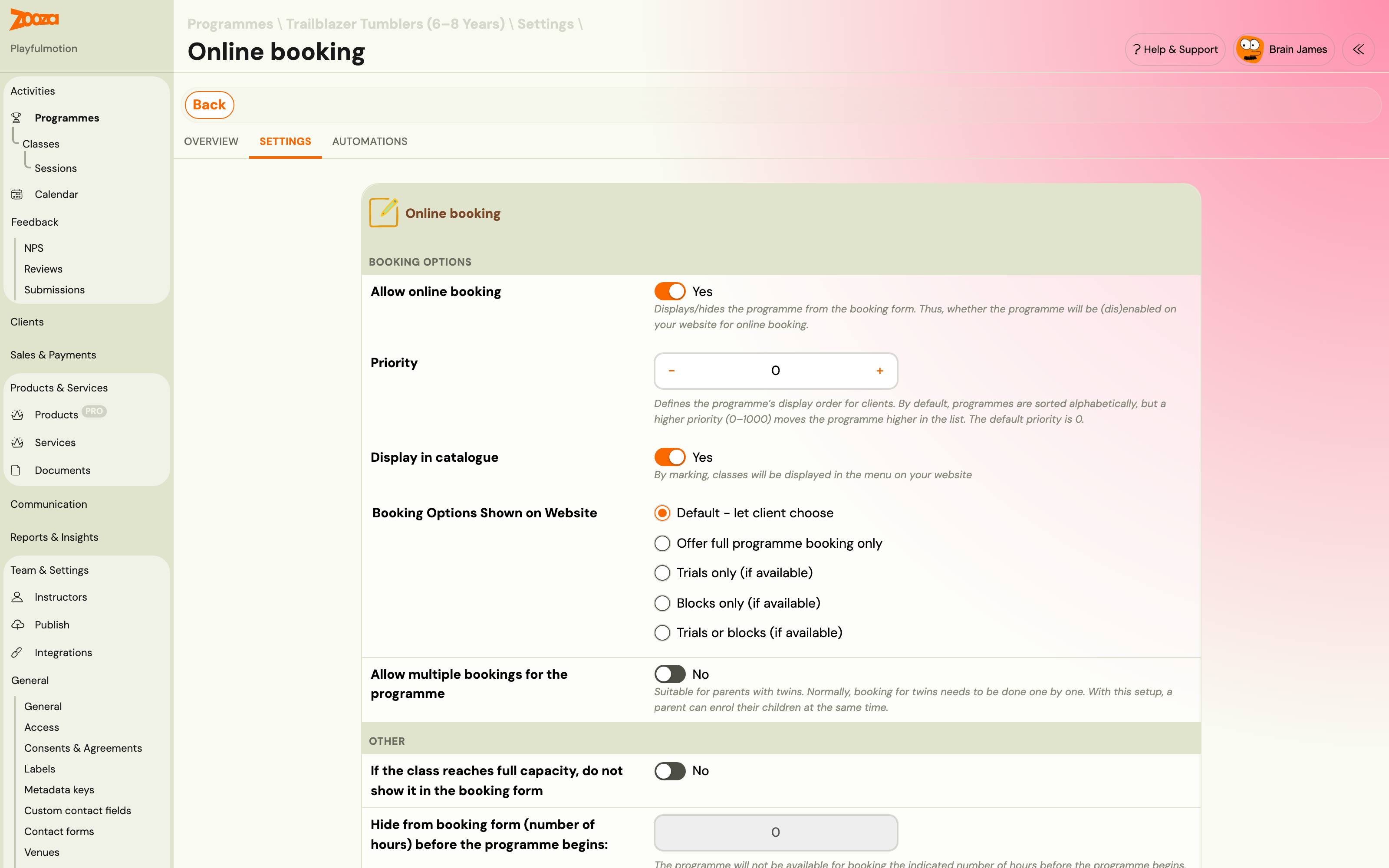Go to Trailblazer Tumblers breadcrumb link
Screen dimensions: 1389x868
[x=395, y=24]
